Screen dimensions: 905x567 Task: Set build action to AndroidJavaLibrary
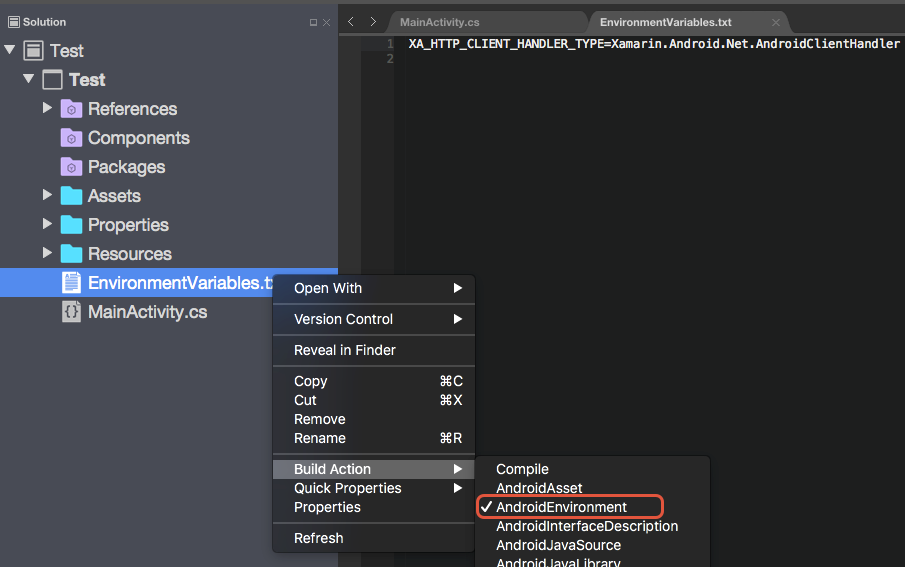(x=593, y=562)
